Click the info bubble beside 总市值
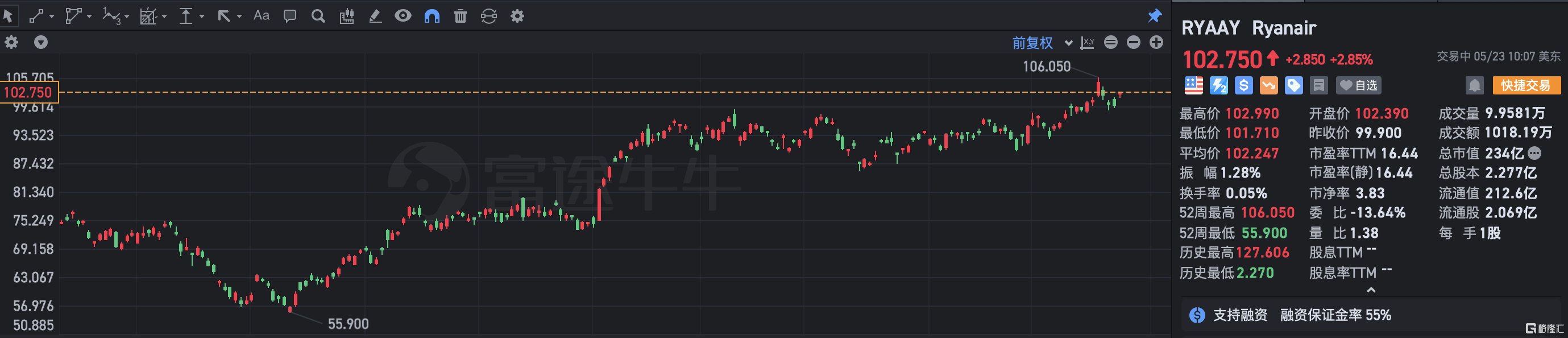This screenshot has width=1568, height=338. coord(1534,153)
